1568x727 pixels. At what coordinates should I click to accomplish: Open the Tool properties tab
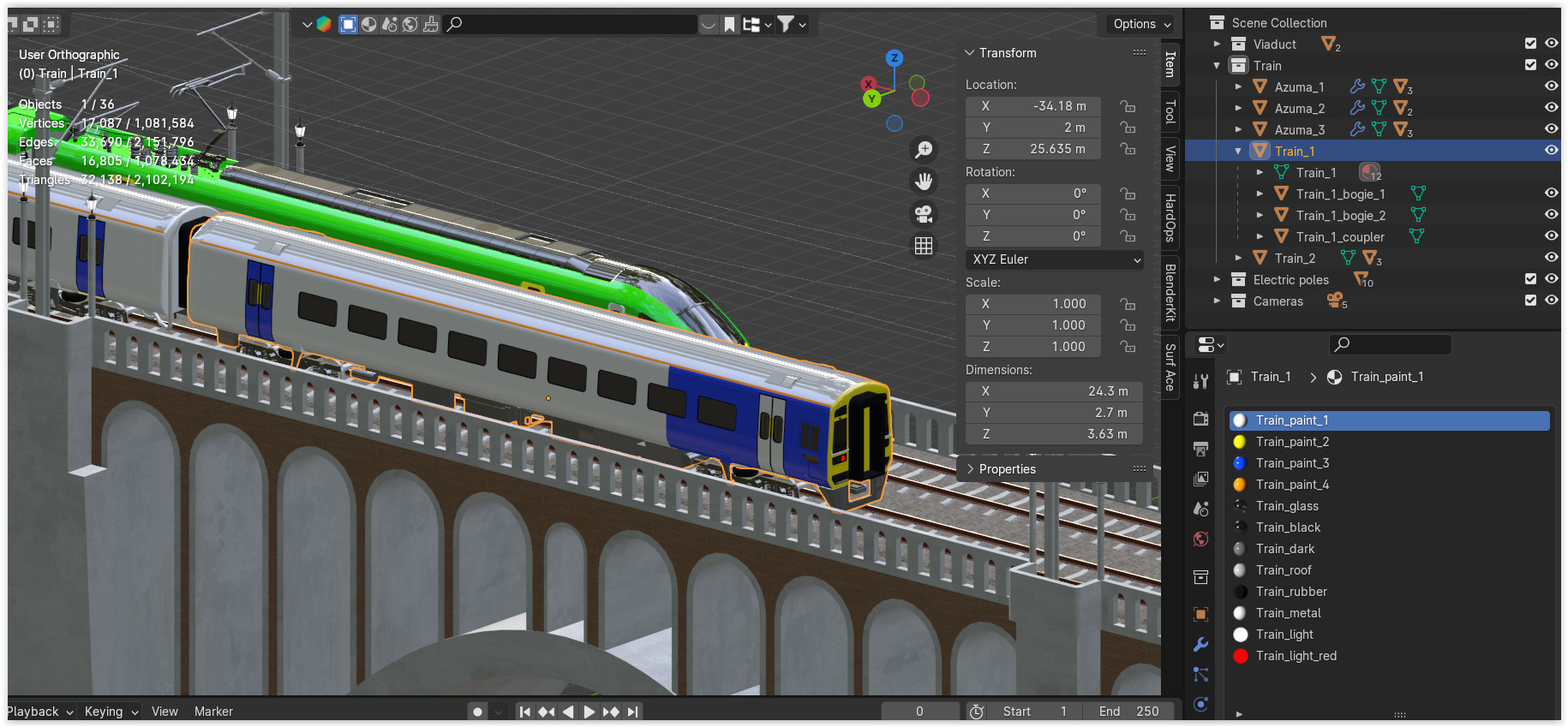point(1200,382)
